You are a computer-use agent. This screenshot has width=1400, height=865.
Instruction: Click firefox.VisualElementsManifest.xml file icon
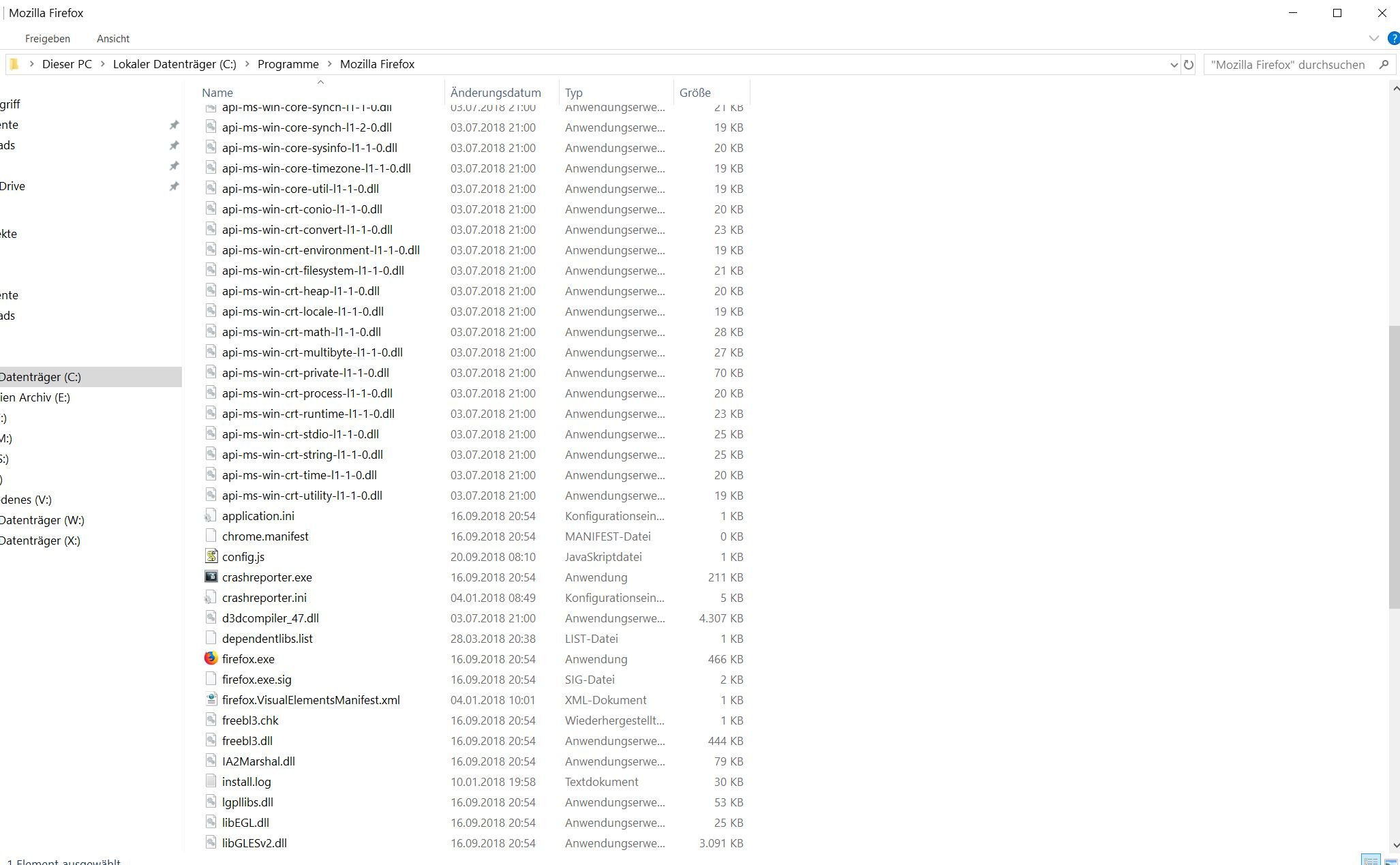pos(211,699)
